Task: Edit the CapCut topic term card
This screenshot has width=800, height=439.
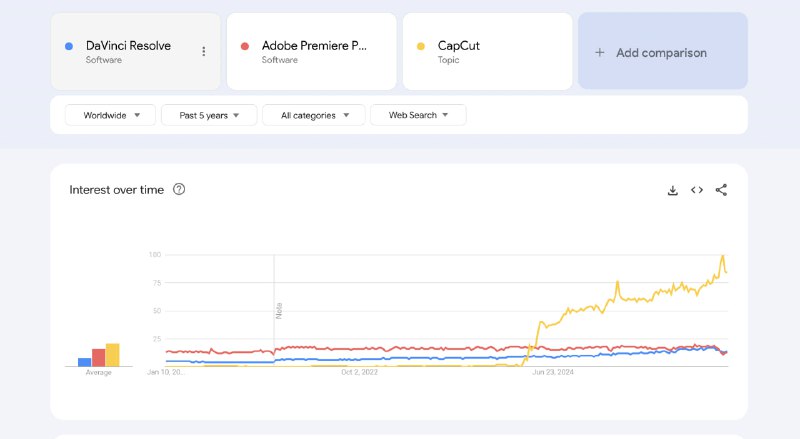Action: (487, 52)
